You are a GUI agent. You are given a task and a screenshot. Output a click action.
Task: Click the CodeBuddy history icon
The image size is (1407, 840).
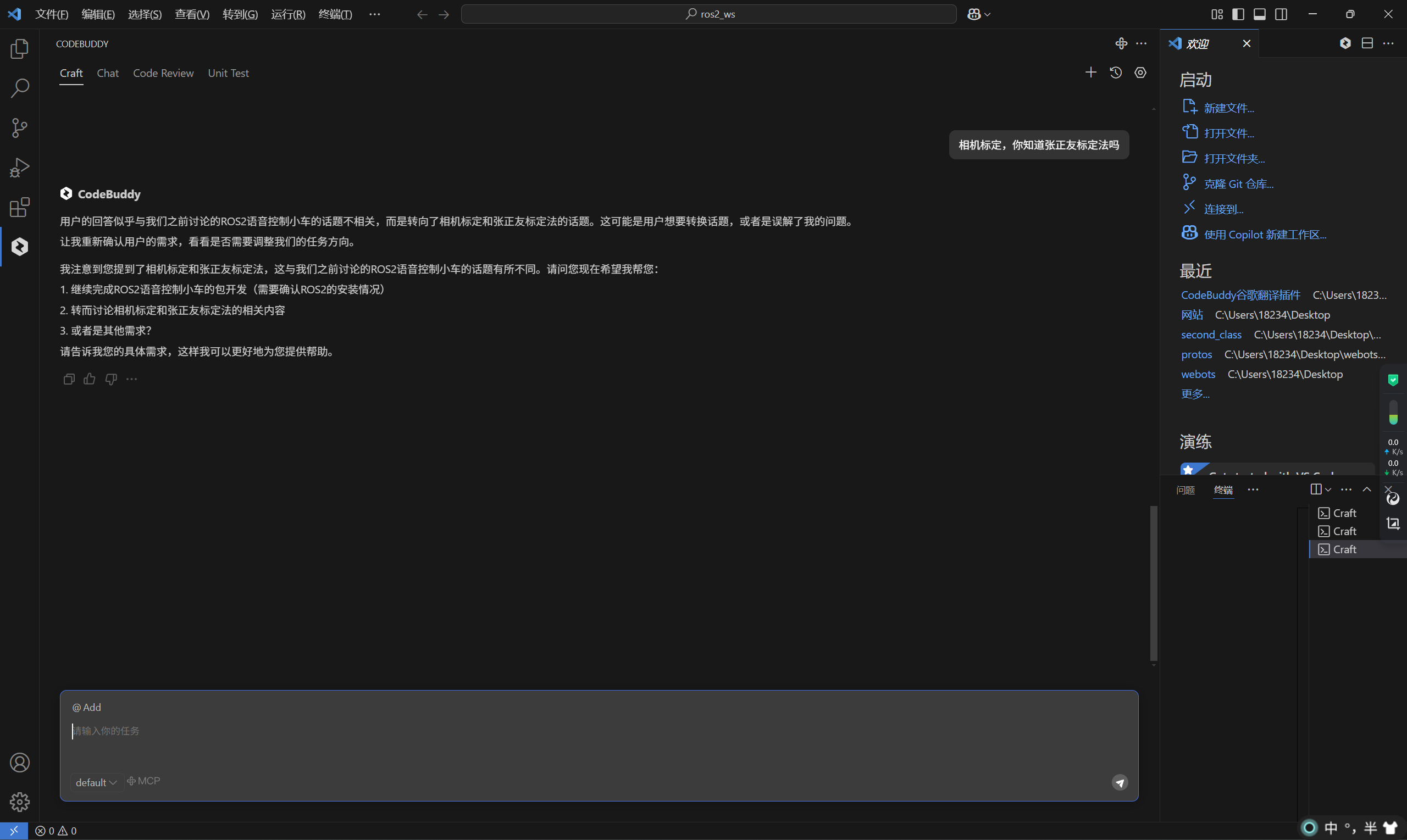pos(1115,73)
